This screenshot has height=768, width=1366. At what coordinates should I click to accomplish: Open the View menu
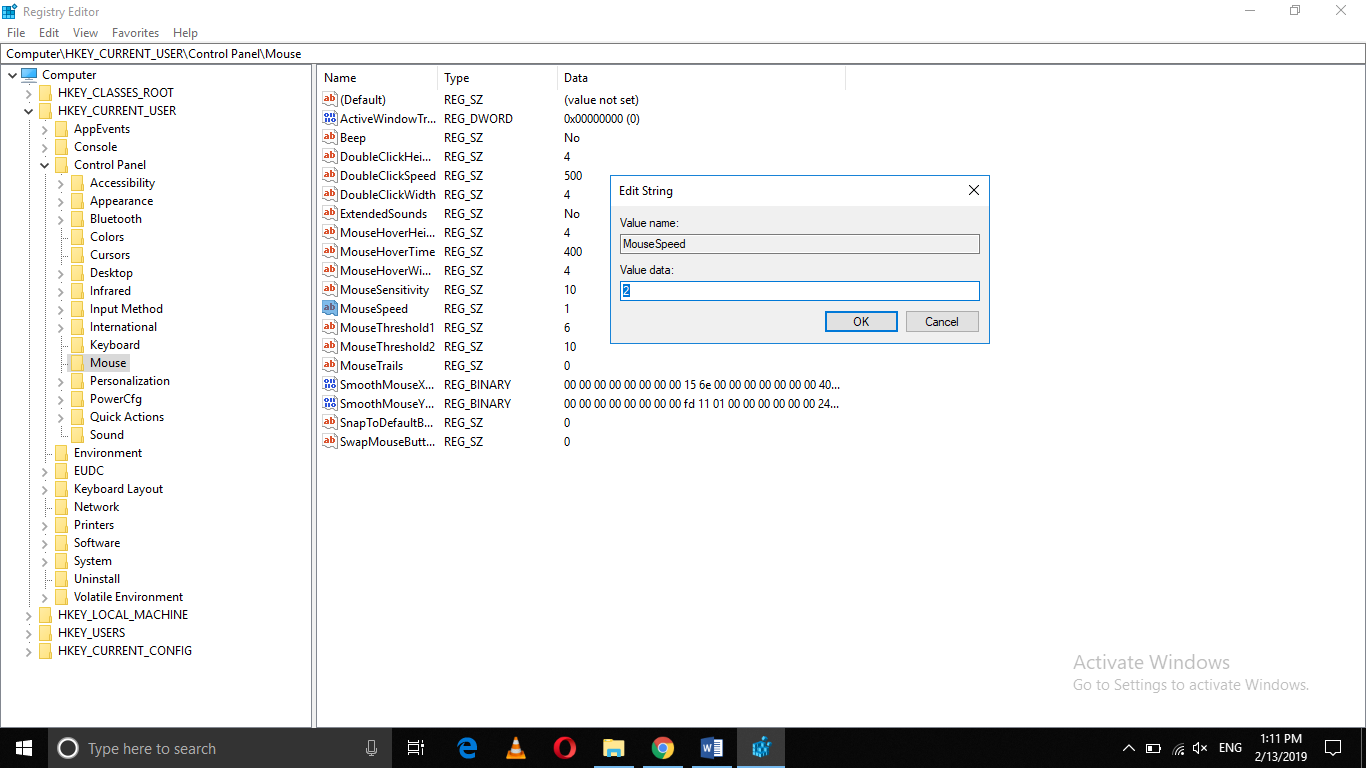(x=85, y=32)
